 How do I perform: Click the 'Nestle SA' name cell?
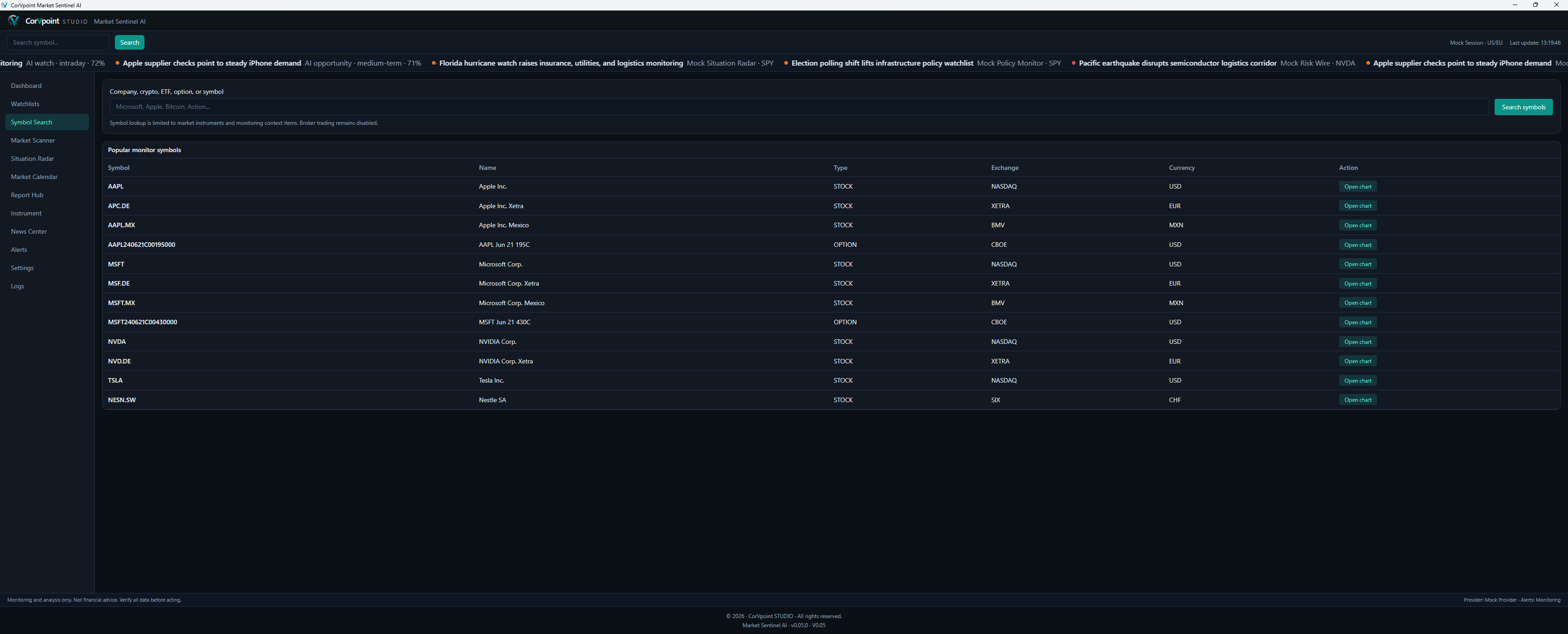pyautogui.click(x=492, y=400)
